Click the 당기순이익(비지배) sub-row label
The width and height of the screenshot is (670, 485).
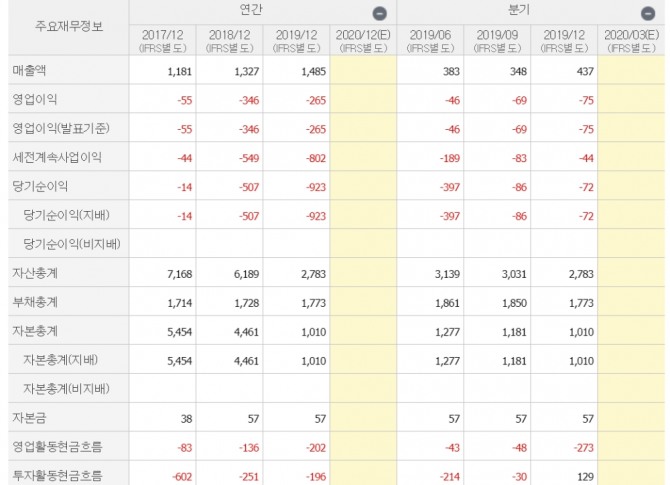[x=72, y=244]
